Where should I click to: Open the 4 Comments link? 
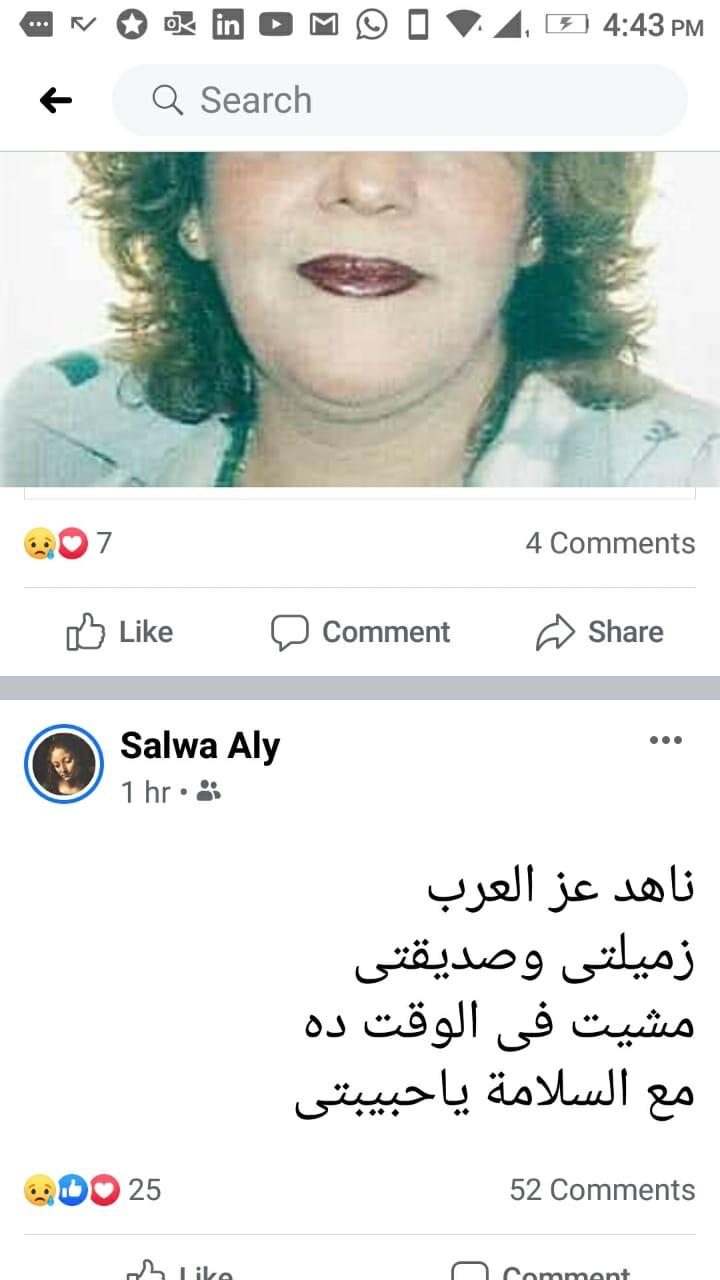(610, 543)
